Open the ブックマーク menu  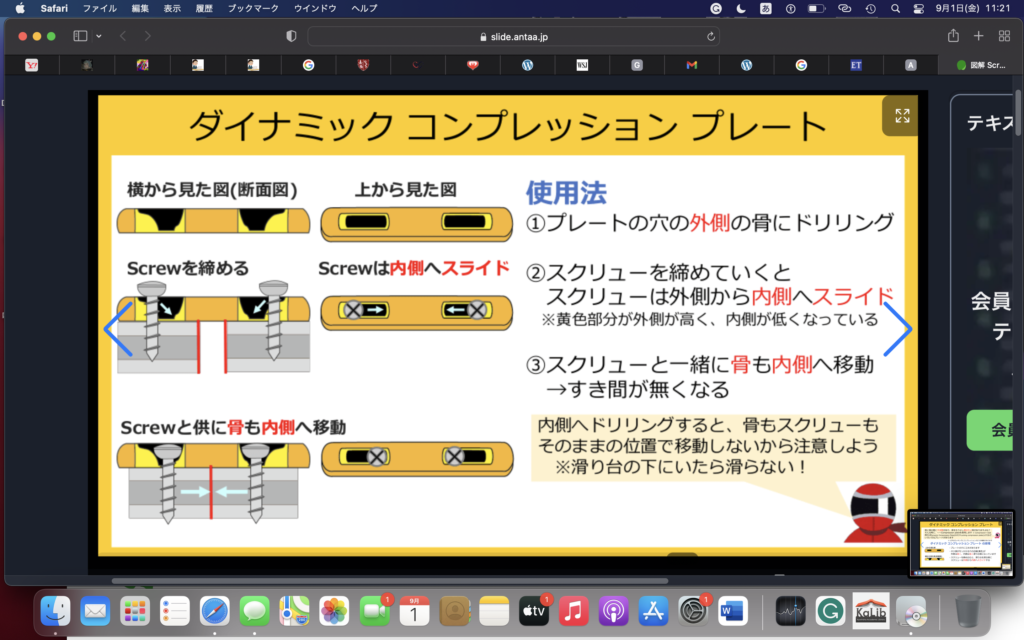click(251, 8)
